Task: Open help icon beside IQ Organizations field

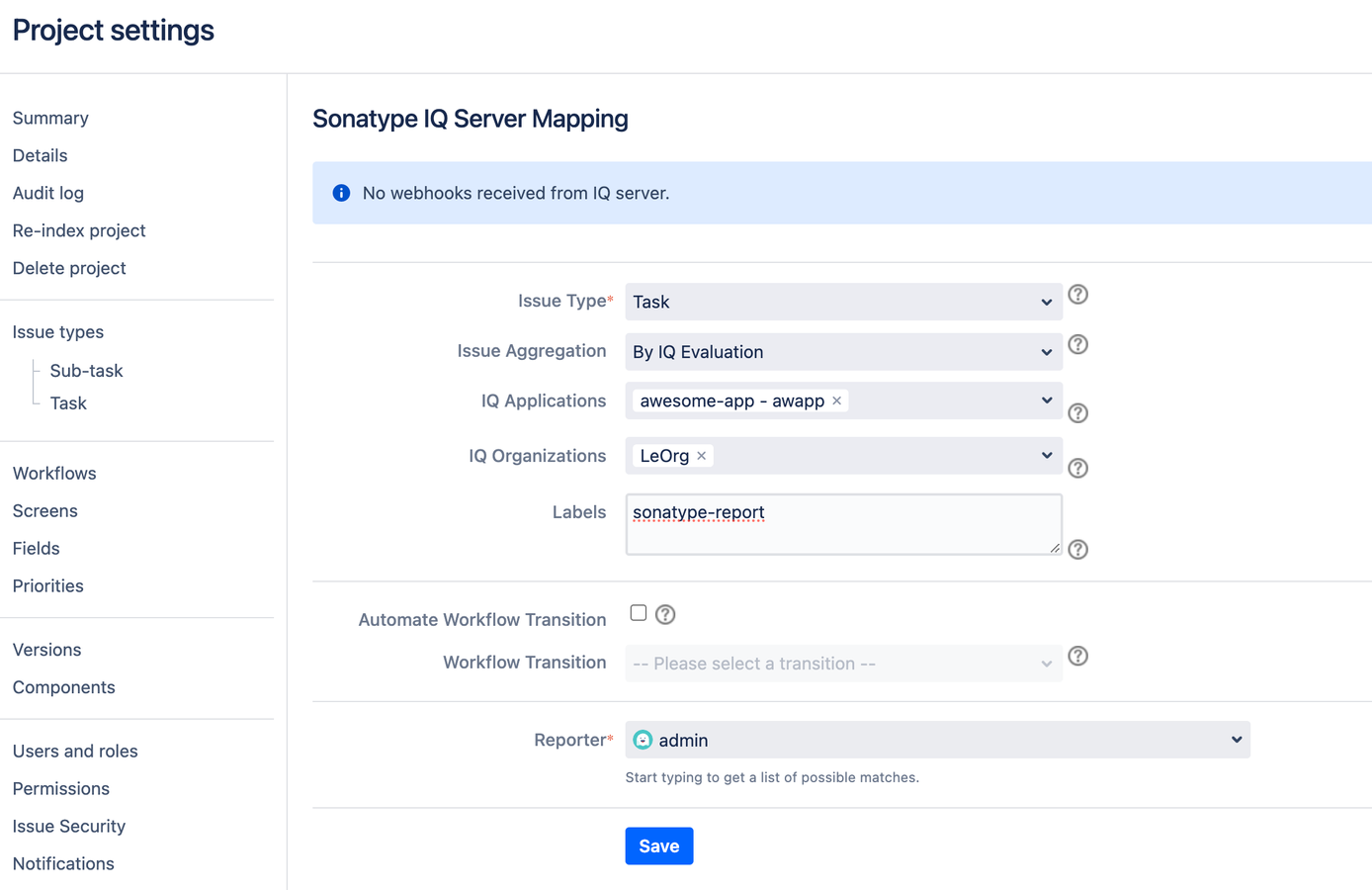Action: click(x=1078, y=468)
